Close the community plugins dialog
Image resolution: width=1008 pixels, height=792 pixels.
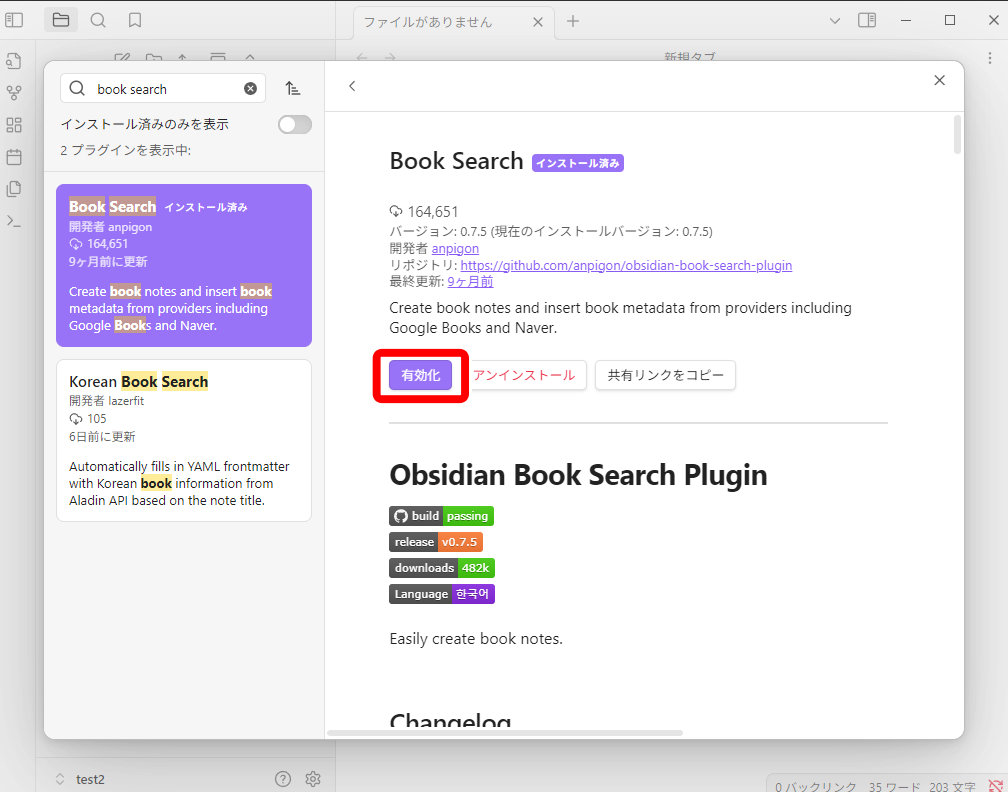[939, 80]
